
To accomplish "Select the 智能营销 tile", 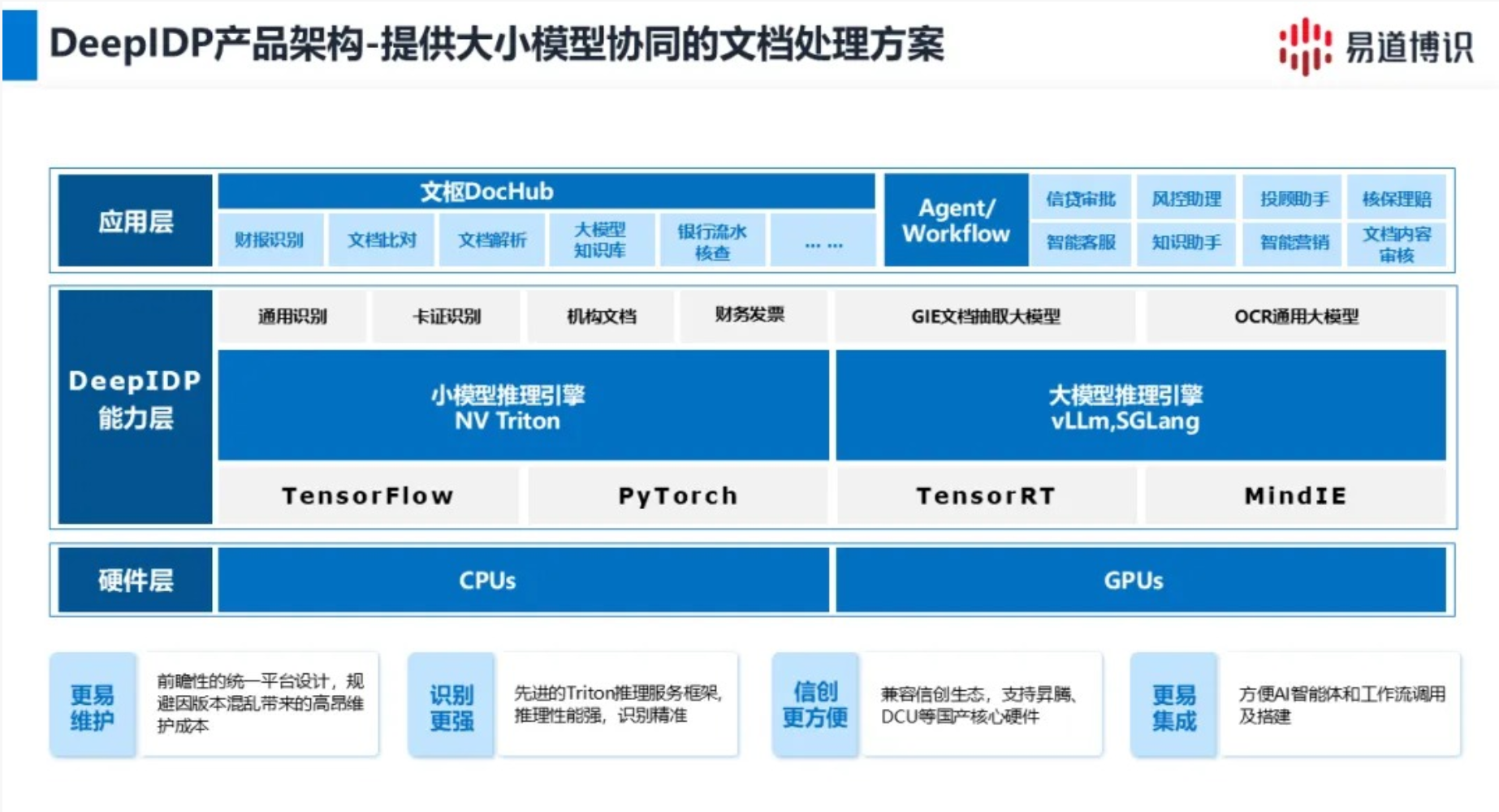I will (x=1294, y=243).
